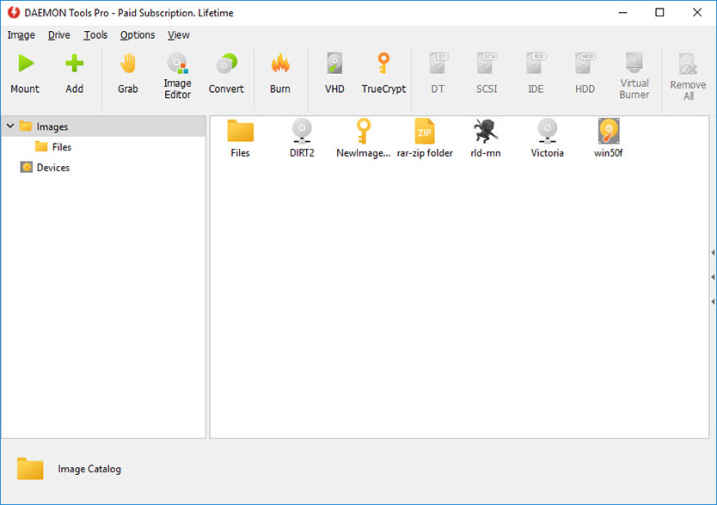Launch the Convert tool
This screenshot has width=717, height=505.
pyautogui.click(x=226, y=74)
